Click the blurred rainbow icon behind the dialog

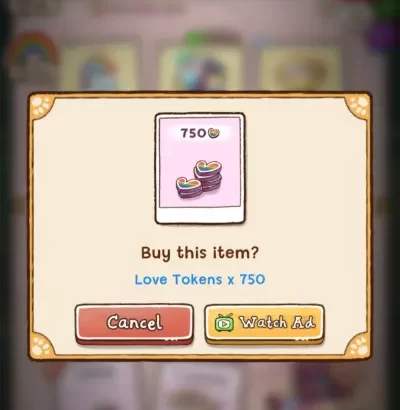pyautogui.click(x=33, y=50)
